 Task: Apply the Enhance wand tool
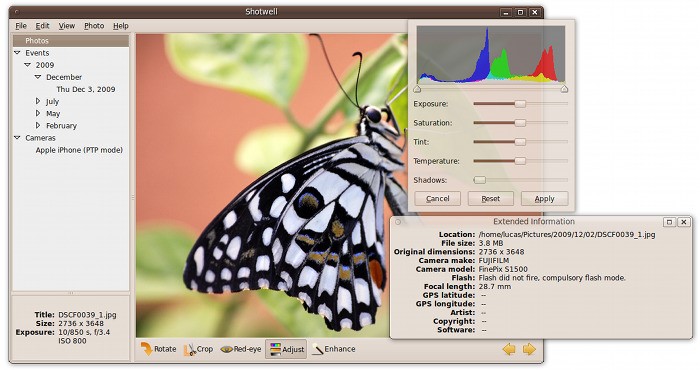tap(333, 349)
